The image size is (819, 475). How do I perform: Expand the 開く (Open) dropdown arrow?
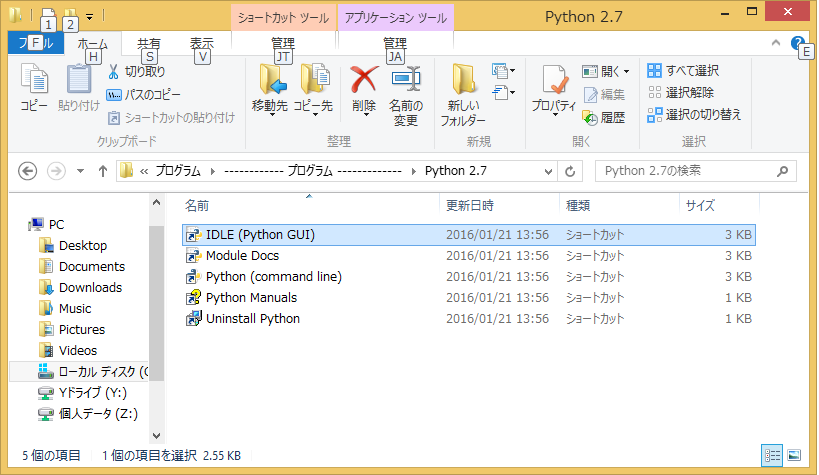click(x=627, y=72)
